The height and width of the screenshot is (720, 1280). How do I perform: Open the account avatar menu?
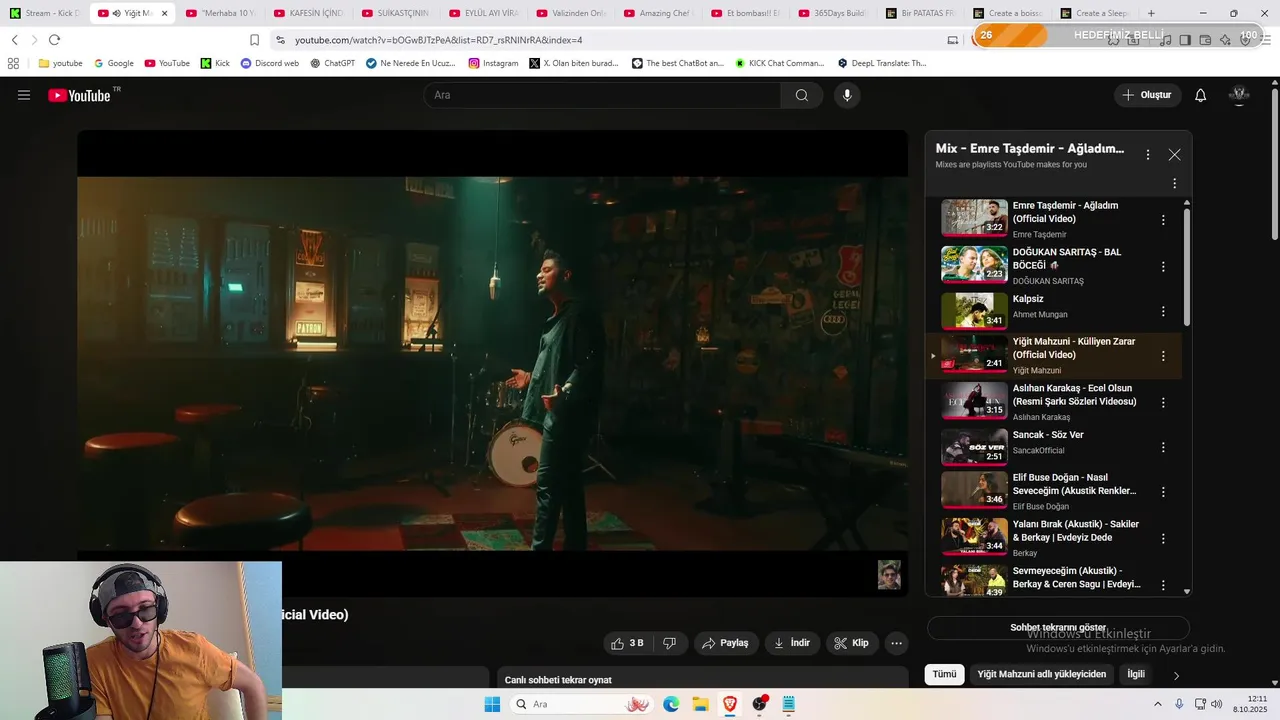pos(1239,95)
